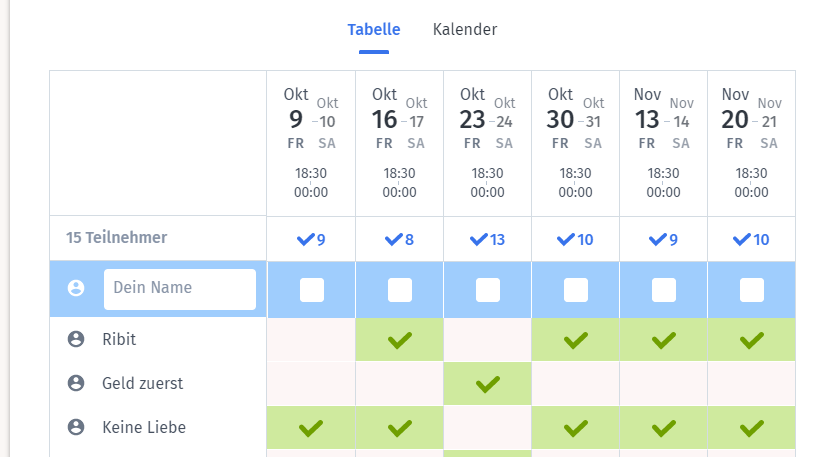This screenshot has width=826, height=457.
Task: Click the avatar icon next to Ribit
Action: pos(76,339)
